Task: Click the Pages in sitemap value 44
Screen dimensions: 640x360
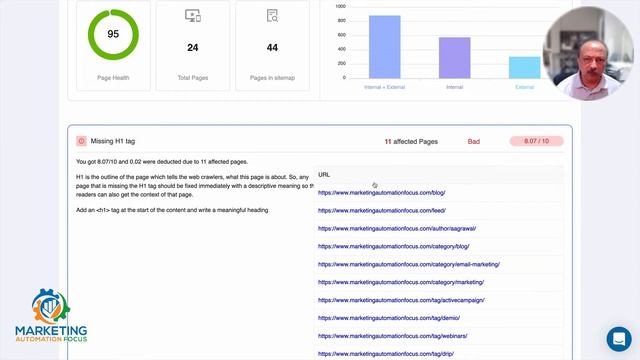Action: point(272,48)
